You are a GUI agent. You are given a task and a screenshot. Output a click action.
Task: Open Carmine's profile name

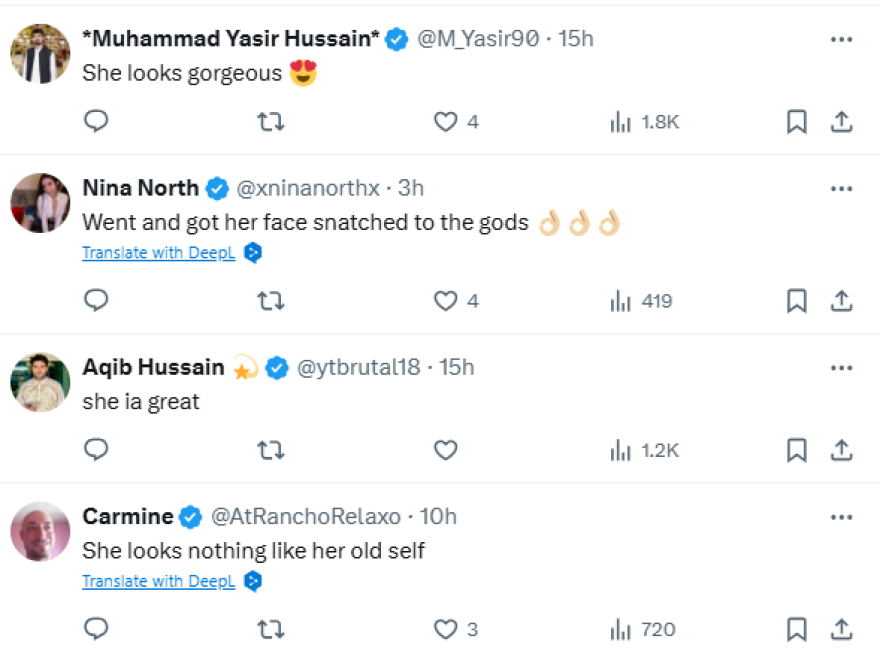tap(127, 517)
